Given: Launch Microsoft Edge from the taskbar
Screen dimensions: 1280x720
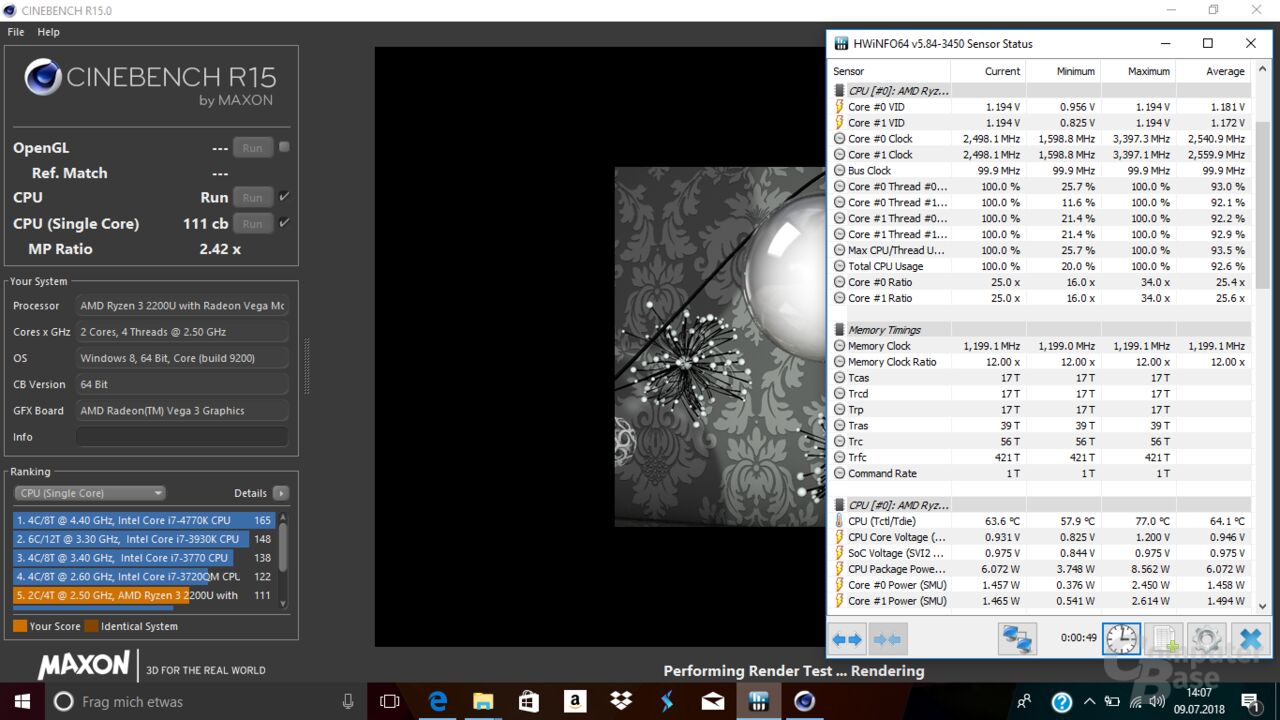Looking at the screenshot, I should coord(438,701).
